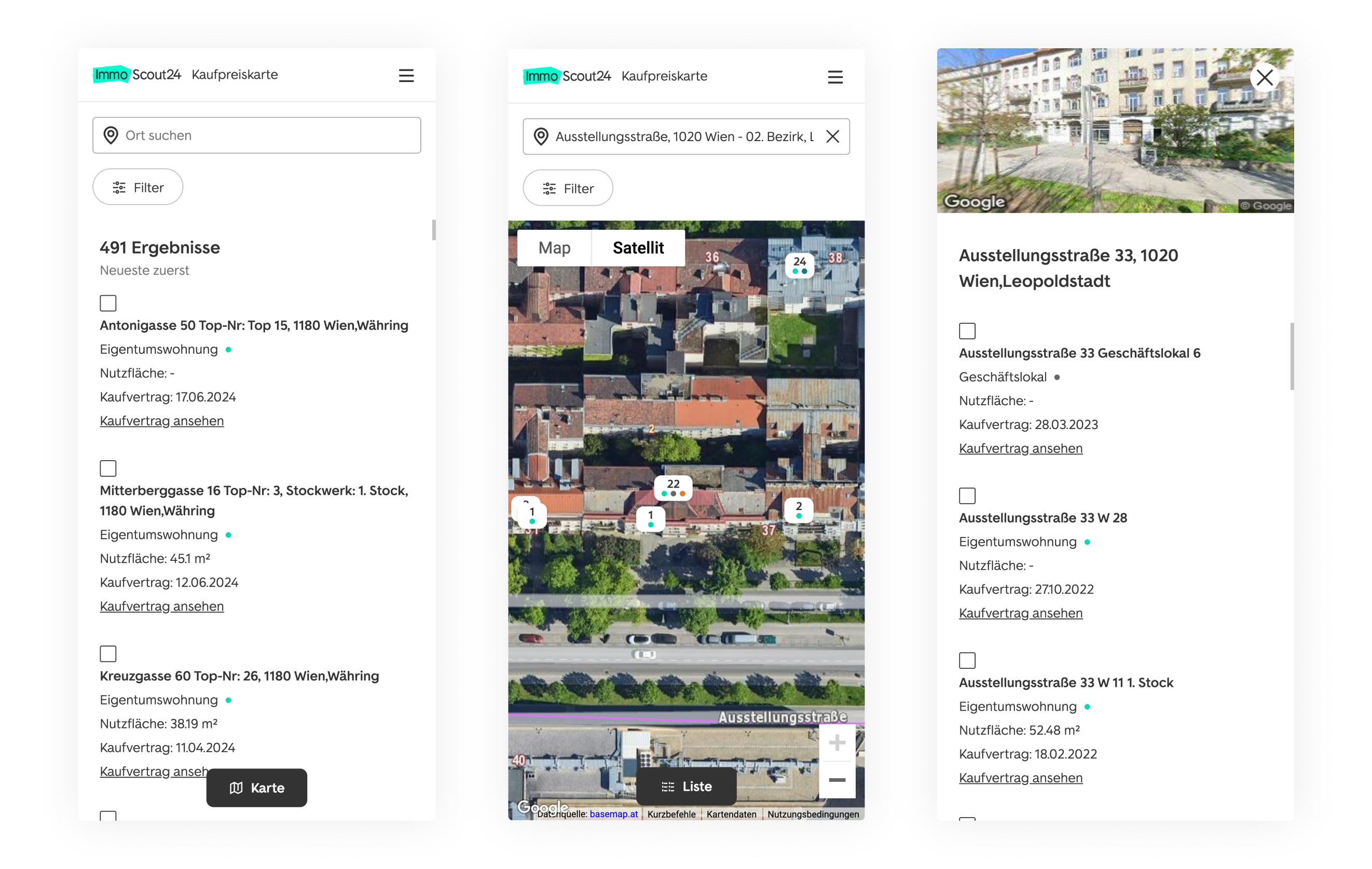Open Filter in the map panel
Screen dimensions: 1372x869
click(568, 189)
